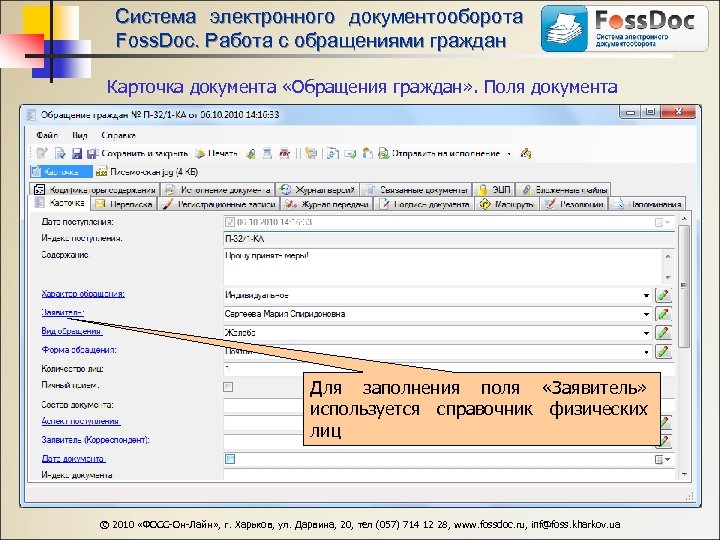The width and height of the screenshot is (720, 540).
Task: Select the 'Карточка' item in the attachments bar
Action: [x=61, y=172]
